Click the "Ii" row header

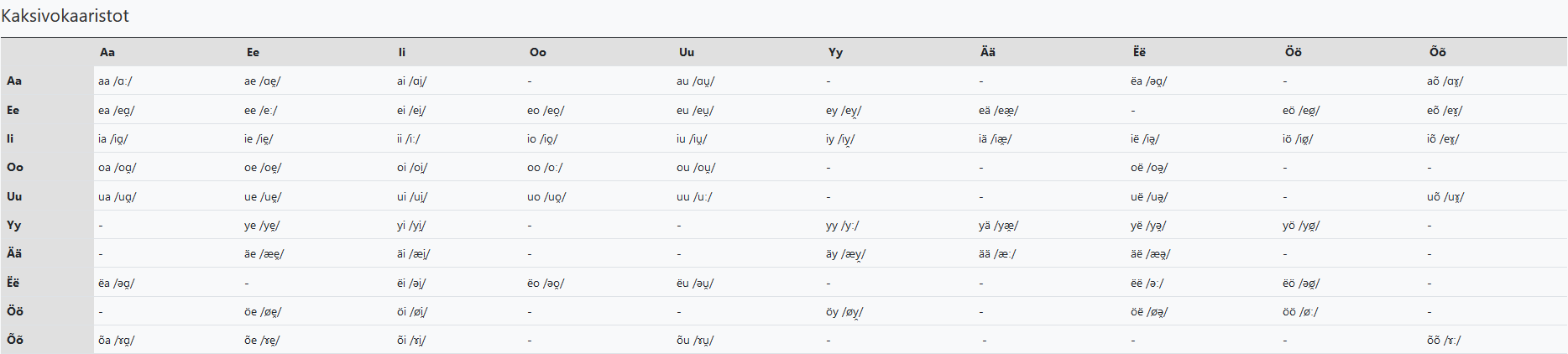point(10,138)
